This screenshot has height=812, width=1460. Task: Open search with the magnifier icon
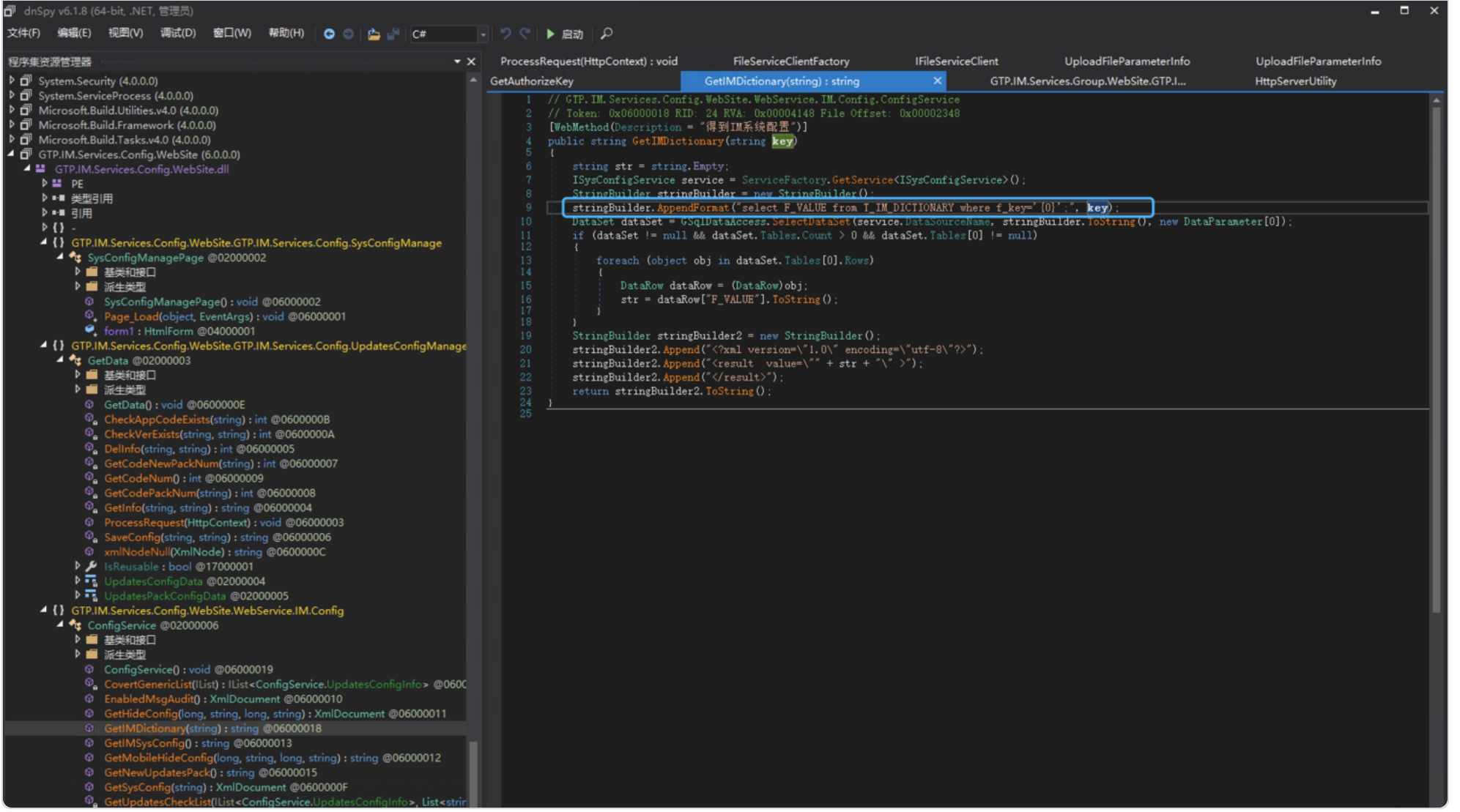[x=607, y=34]
